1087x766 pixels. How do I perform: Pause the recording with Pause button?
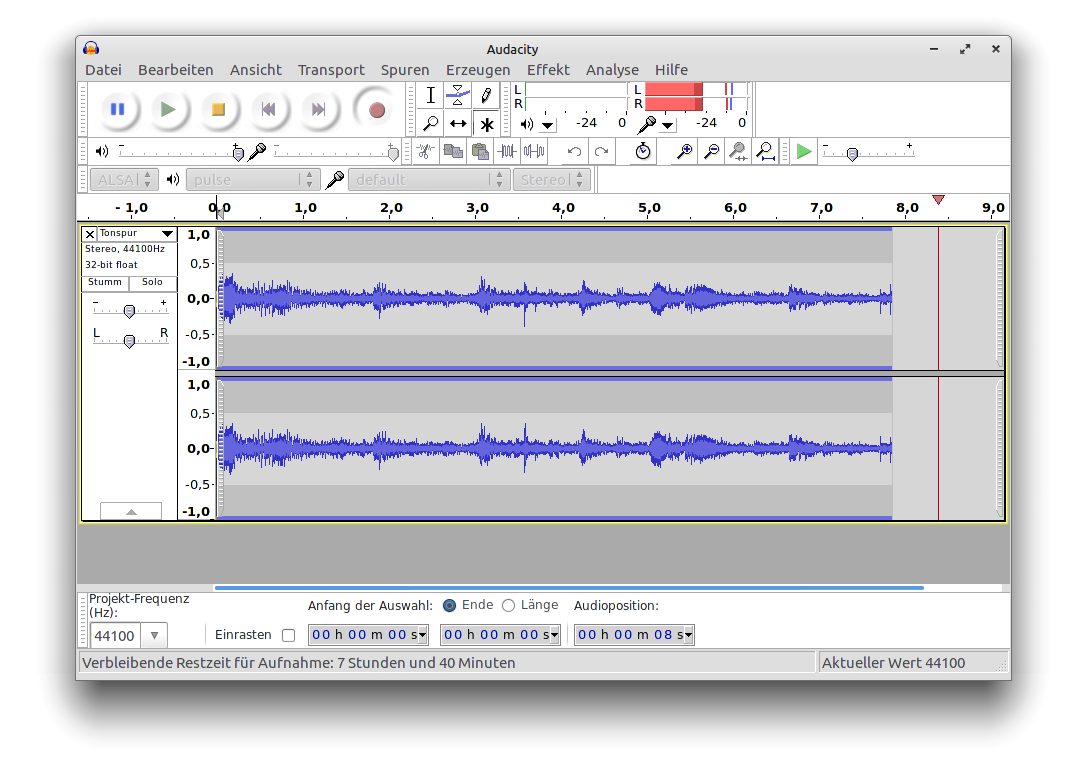(x=117, y=110)
